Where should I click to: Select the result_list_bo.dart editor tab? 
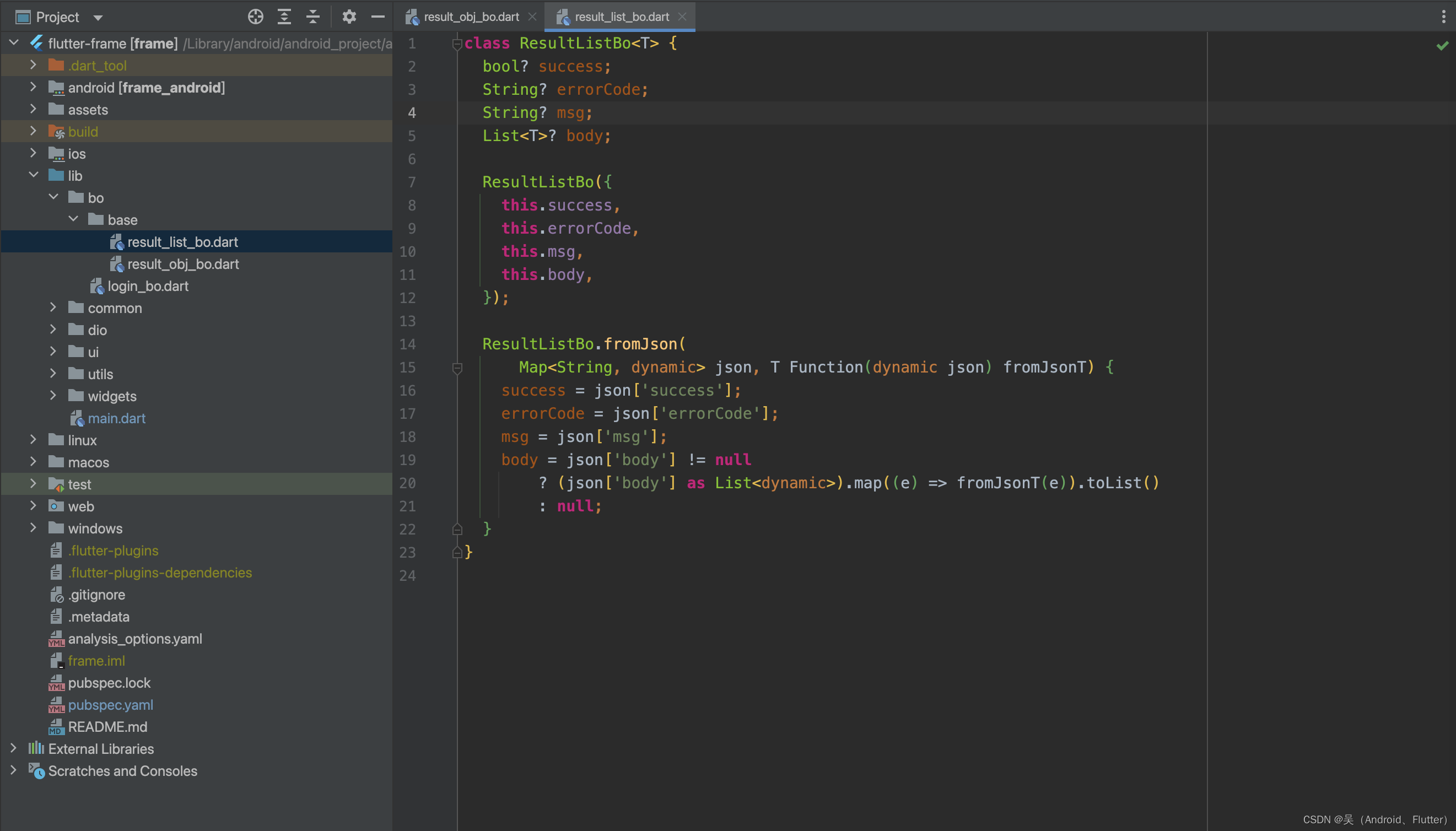point(621,17)
